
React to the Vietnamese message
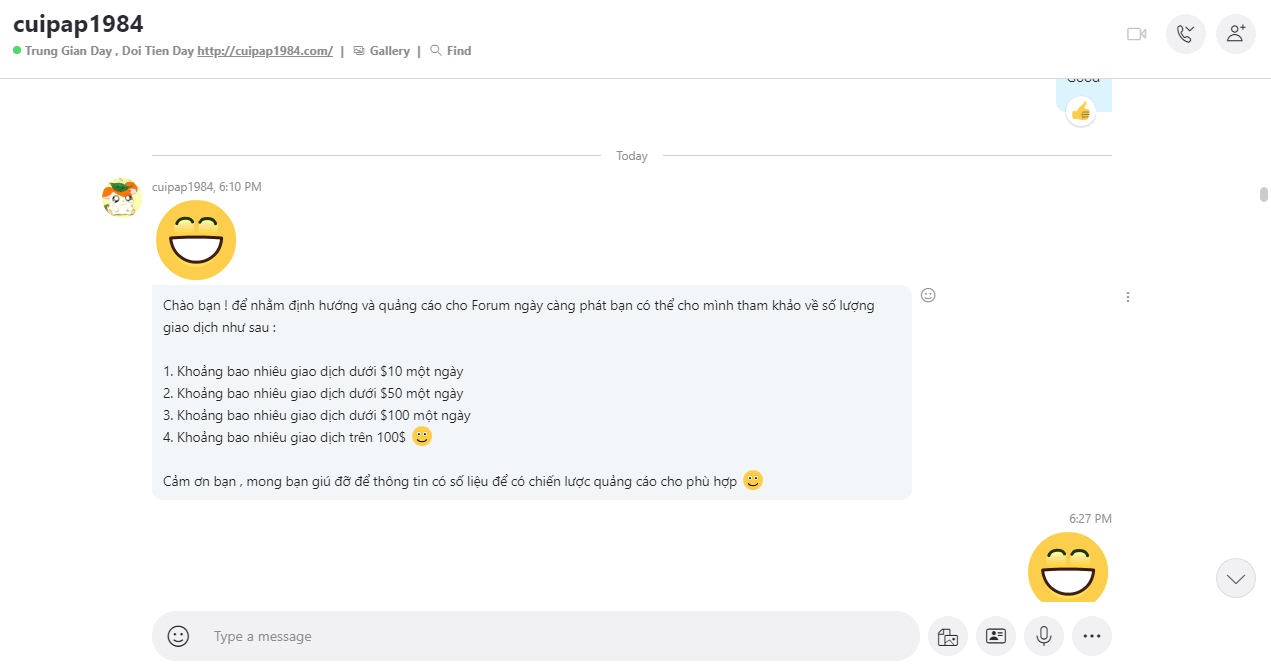tap(928, 295)
